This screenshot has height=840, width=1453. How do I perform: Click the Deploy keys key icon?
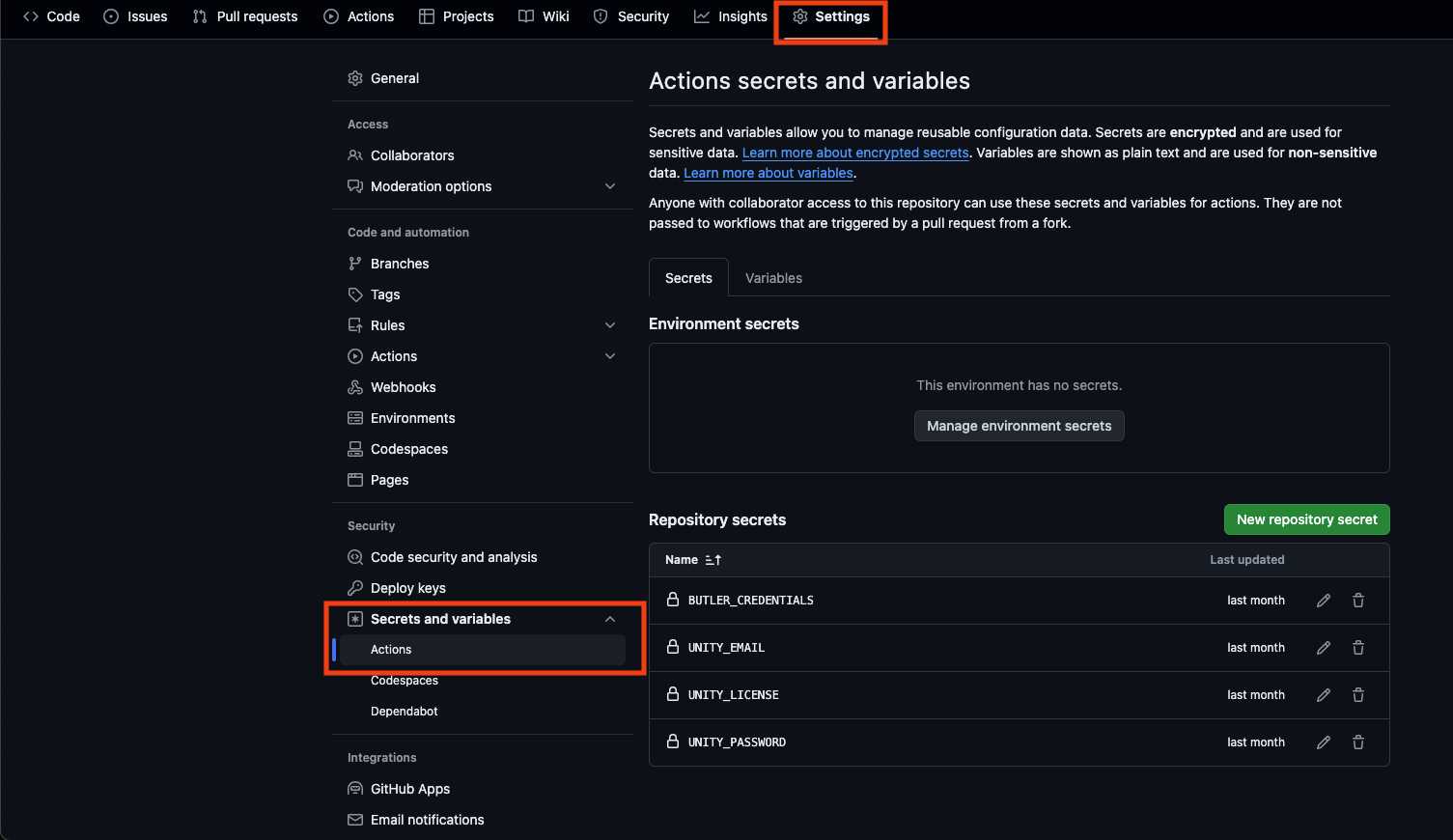[x=355, y=588]
